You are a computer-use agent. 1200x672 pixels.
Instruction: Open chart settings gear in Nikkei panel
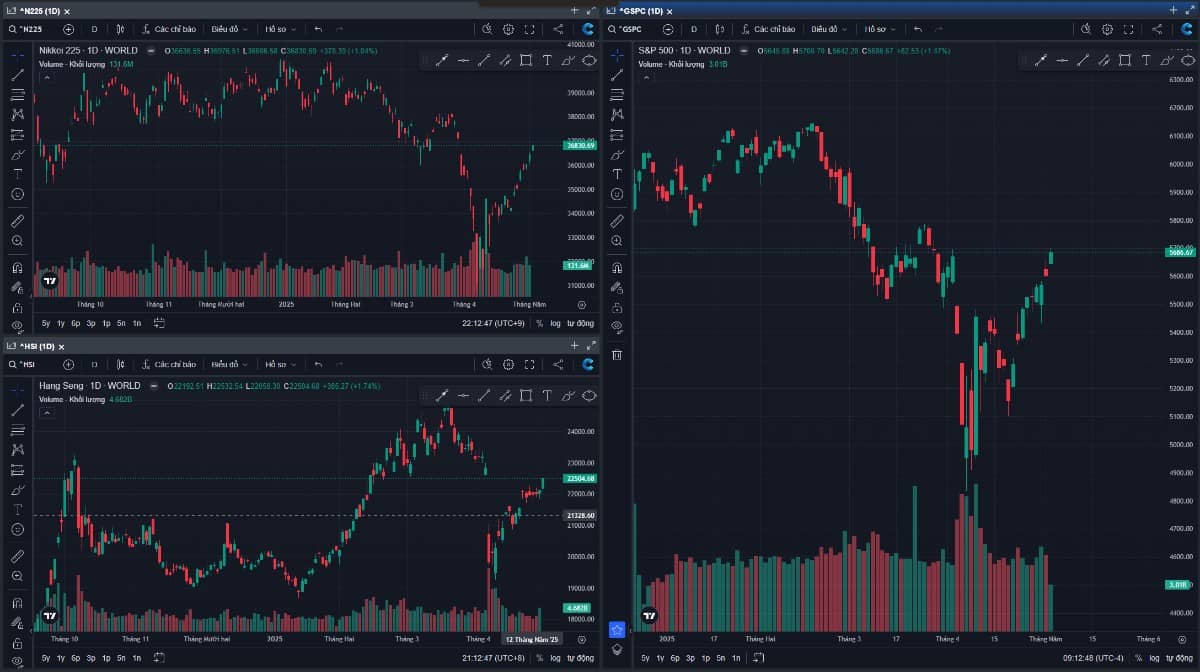point(508,29)
